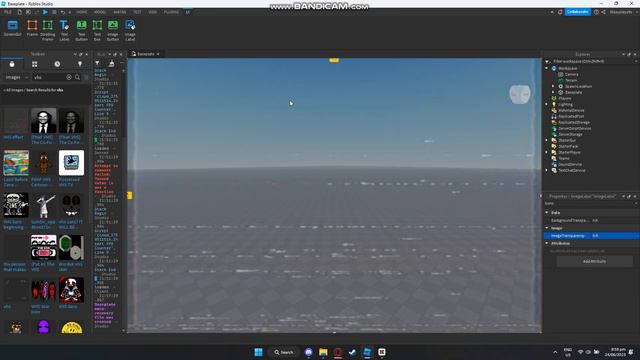This screenshot has height=360, width=640.
Task: Switch to the HOME ribbon tab
Action: (82, 12)
